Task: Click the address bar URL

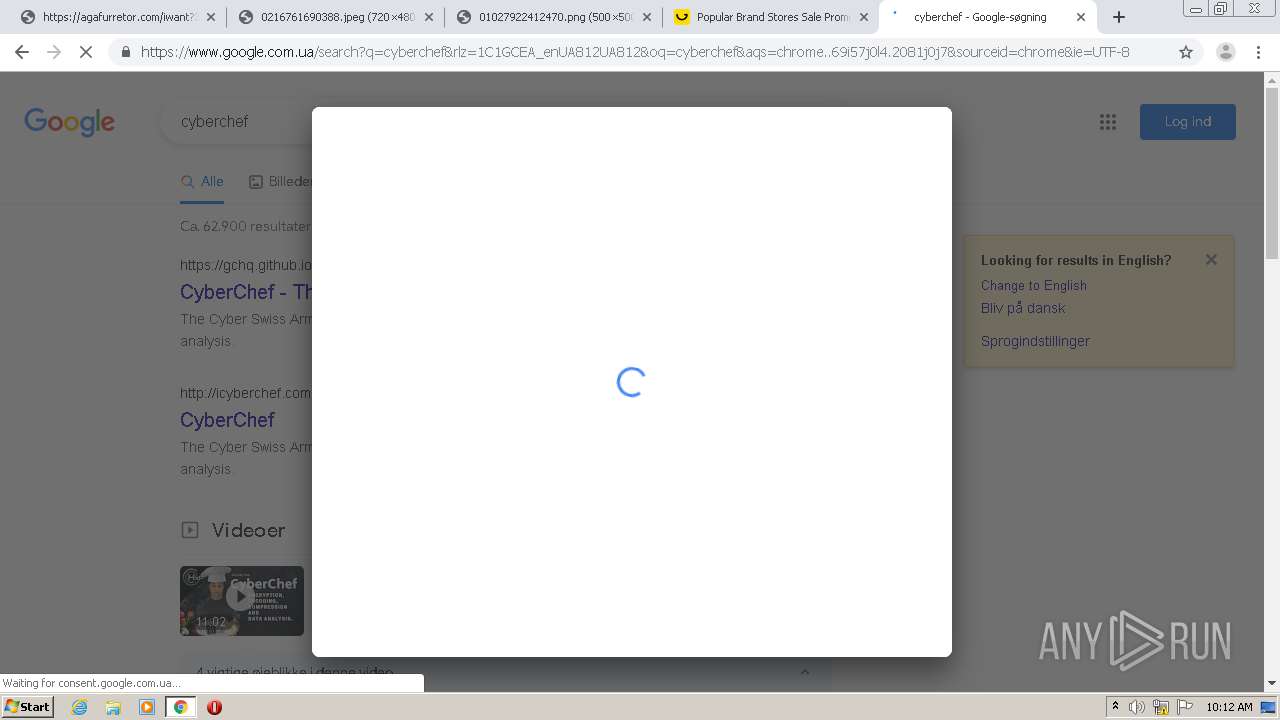Action: pyautogui.click(x=635, y=52)
